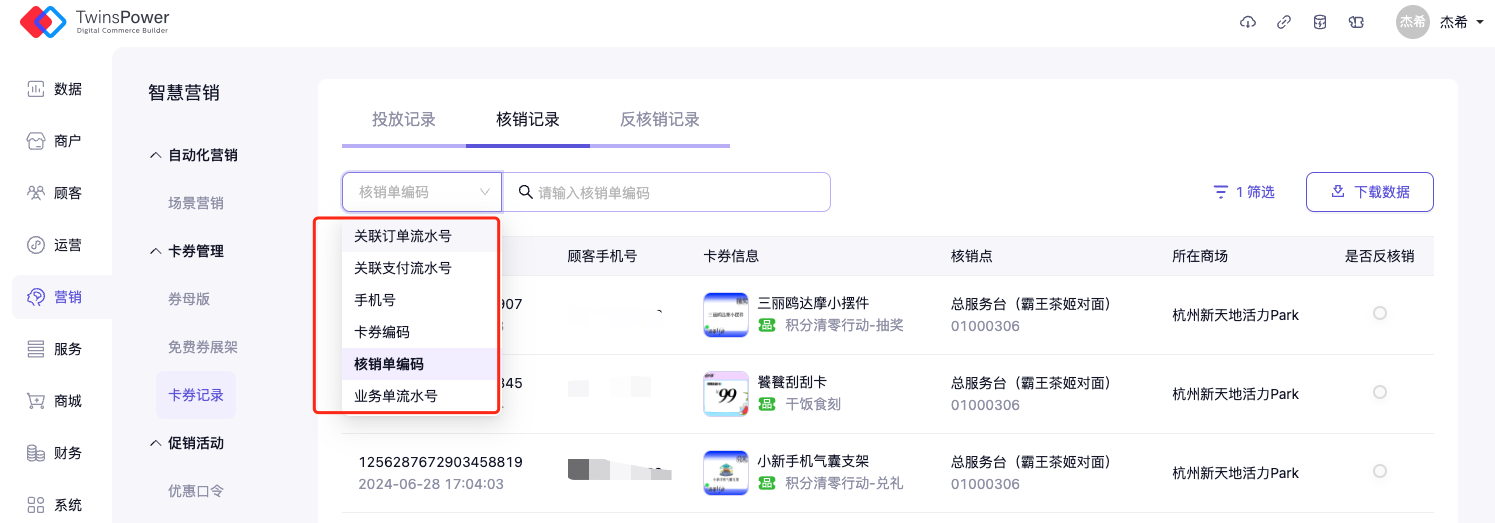This screenshot has height=523, width=1495.
Task: Open the 财务 sidebar section
Action: [x=55, y=453]
